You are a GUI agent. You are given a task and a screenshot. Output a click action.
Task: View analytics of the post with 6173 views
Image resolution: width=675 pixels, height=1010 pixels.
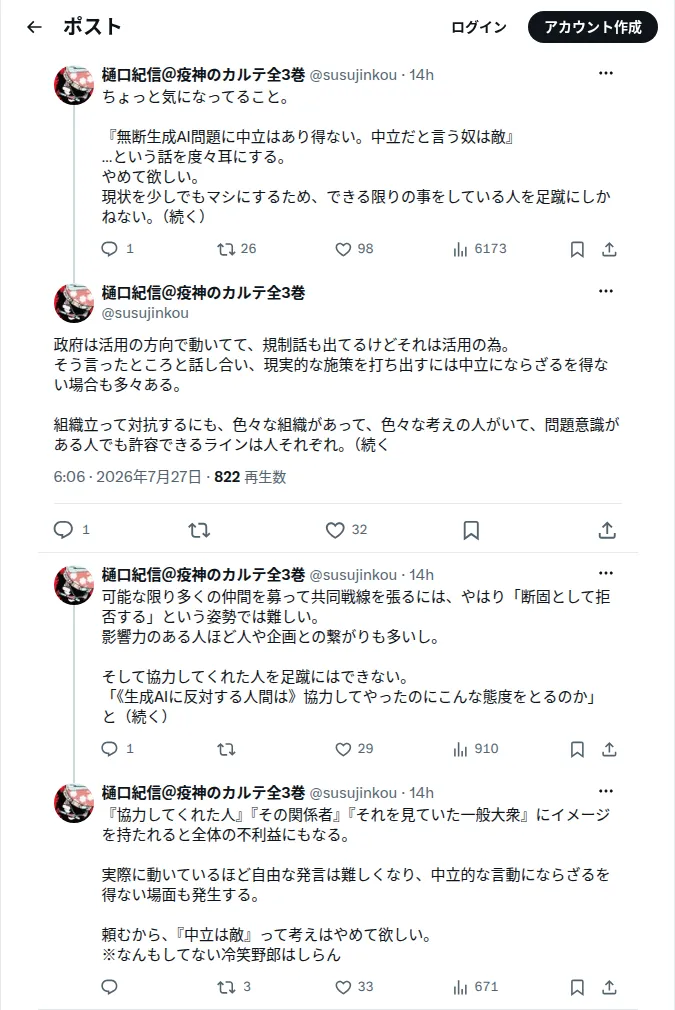click(x=480, y=249)
